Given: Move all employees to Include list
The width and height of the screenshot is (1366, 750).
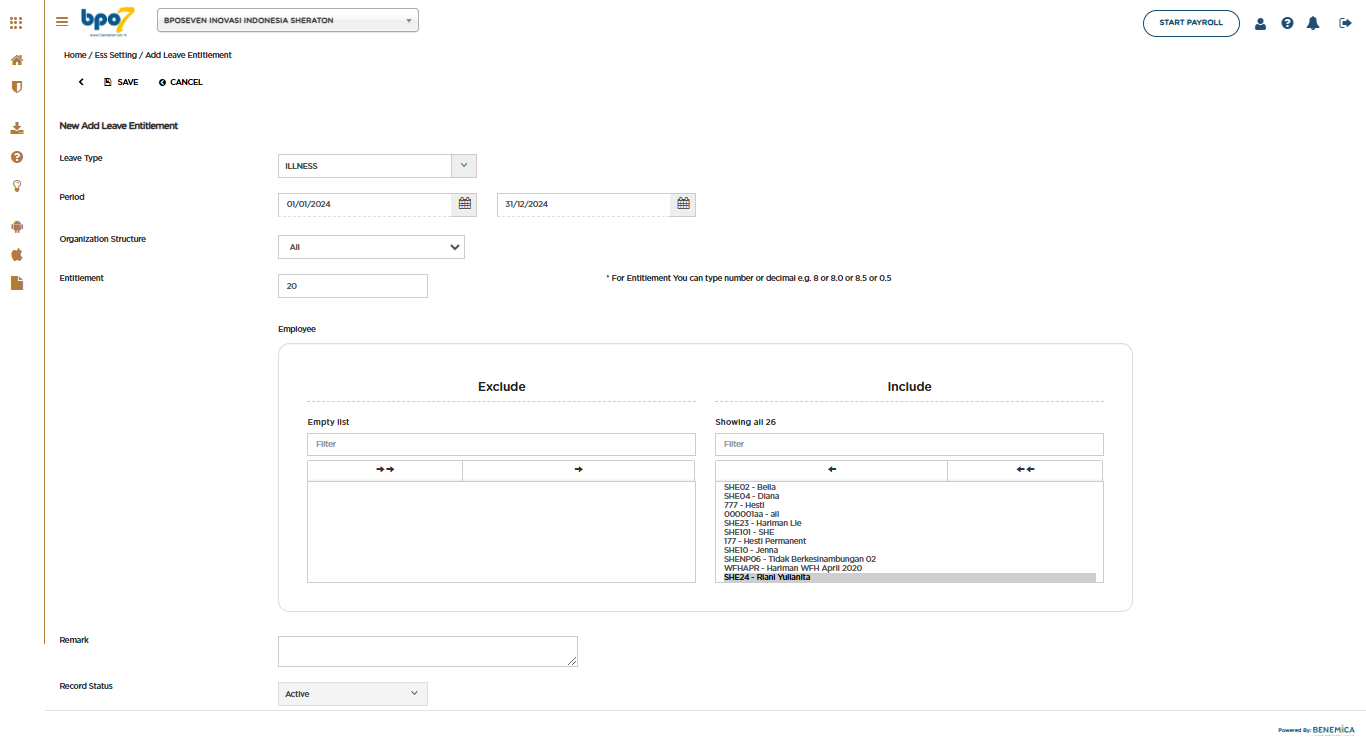Looking at the screenshot, I should point(385,470).
